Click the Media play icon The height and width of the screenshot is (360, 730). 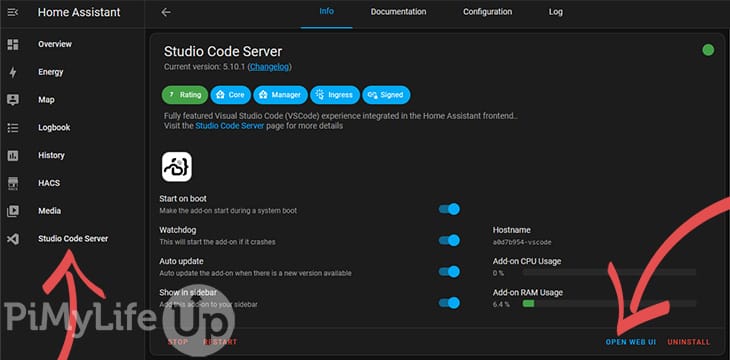tap(13, 211)
